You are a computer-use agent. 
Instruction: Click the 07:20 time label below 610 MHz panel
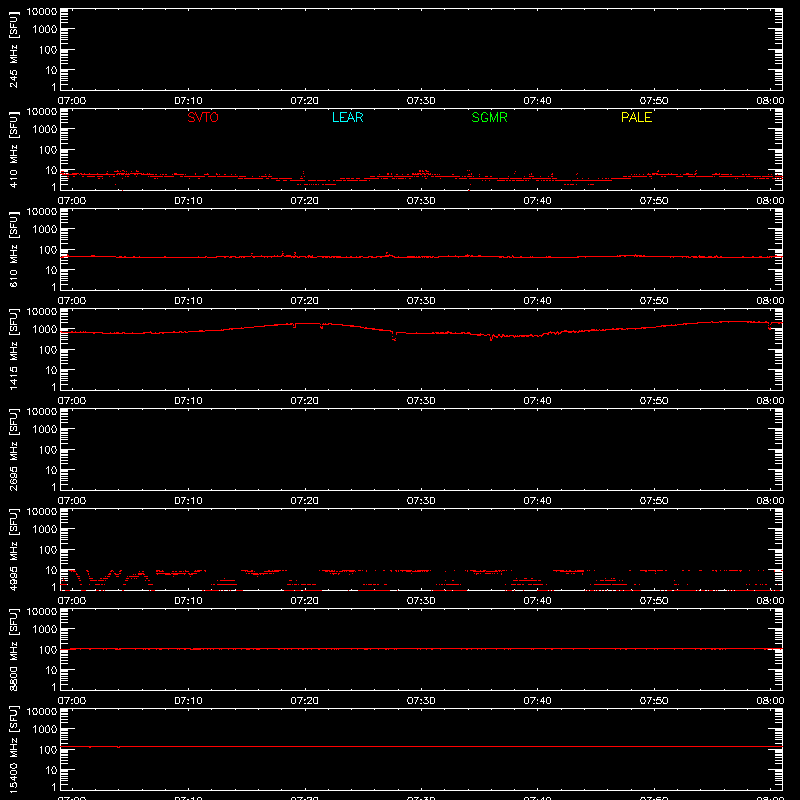coord(305,301)
